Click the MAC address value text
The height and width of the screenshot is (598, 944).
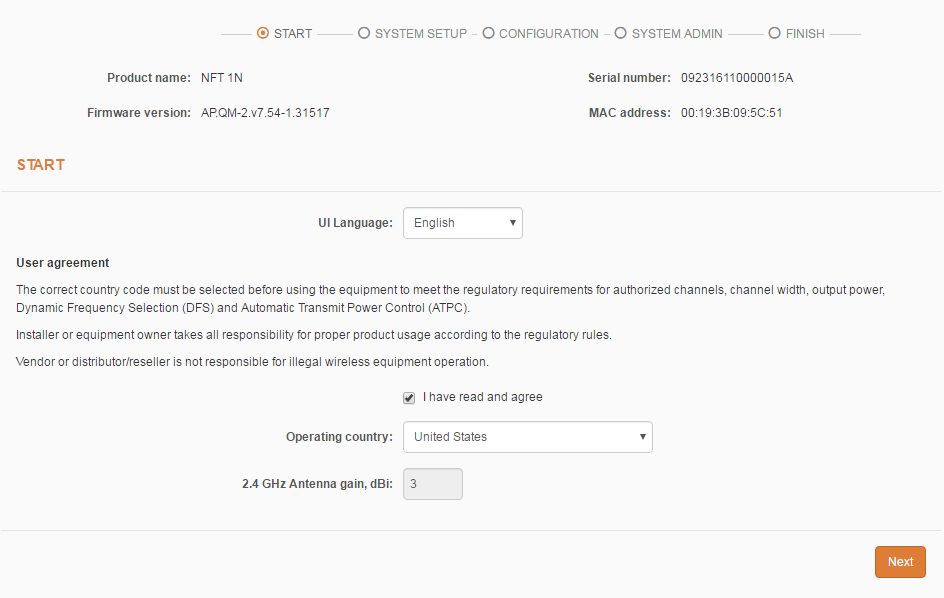[731, 113]
